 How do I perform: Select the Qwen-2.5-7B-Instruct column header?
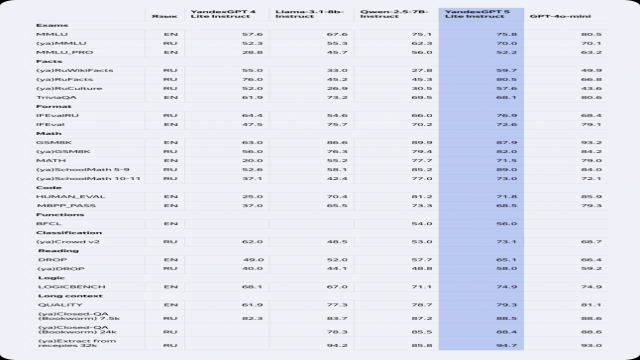[394, 14]
